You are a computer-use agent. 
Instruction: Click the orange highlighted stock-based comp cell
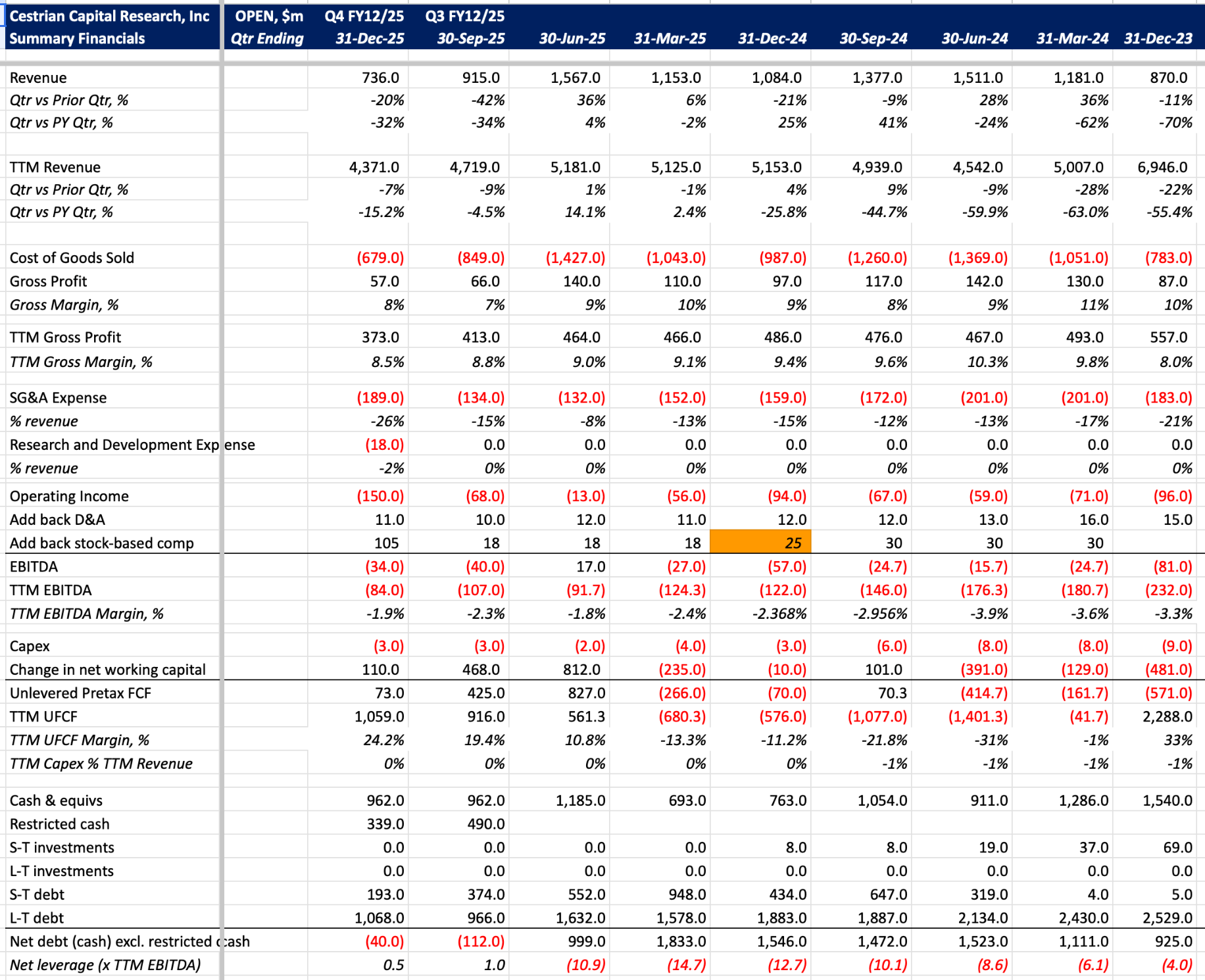760,543
